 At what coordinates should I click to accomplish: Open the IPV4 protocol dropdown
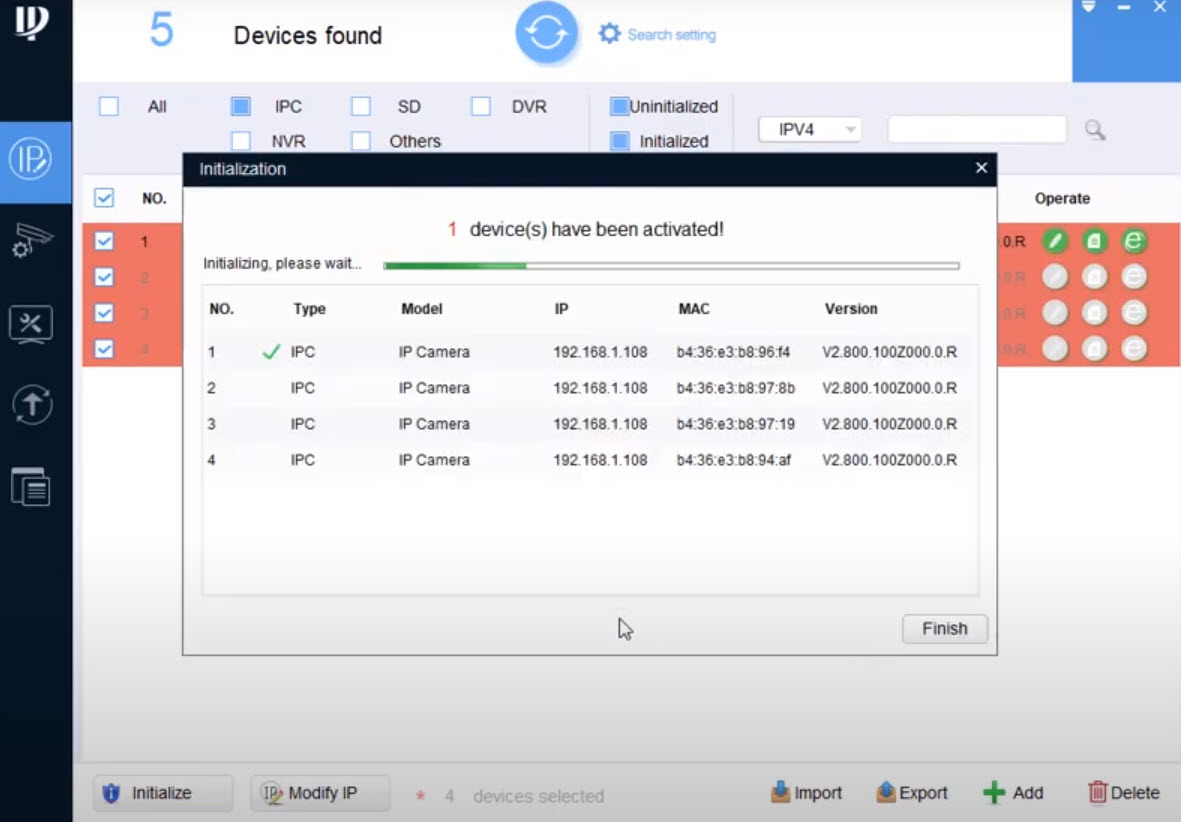coord(810,129)
